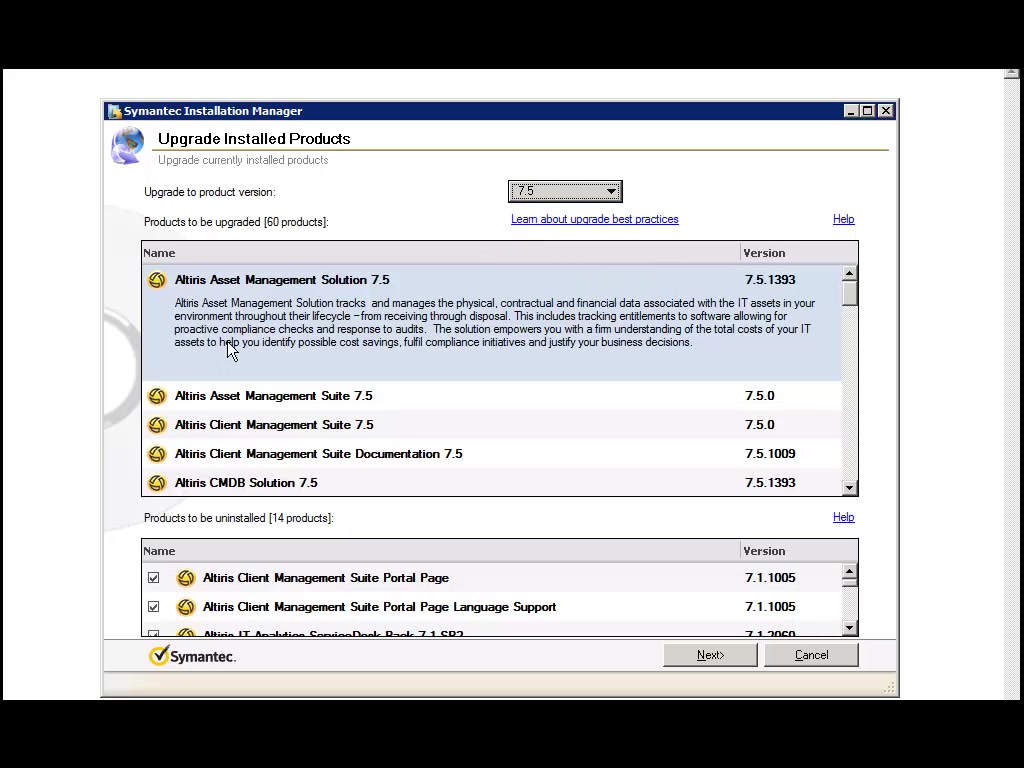
Task: Open Learn about upgrade best practices link
Action: (594, 219)
